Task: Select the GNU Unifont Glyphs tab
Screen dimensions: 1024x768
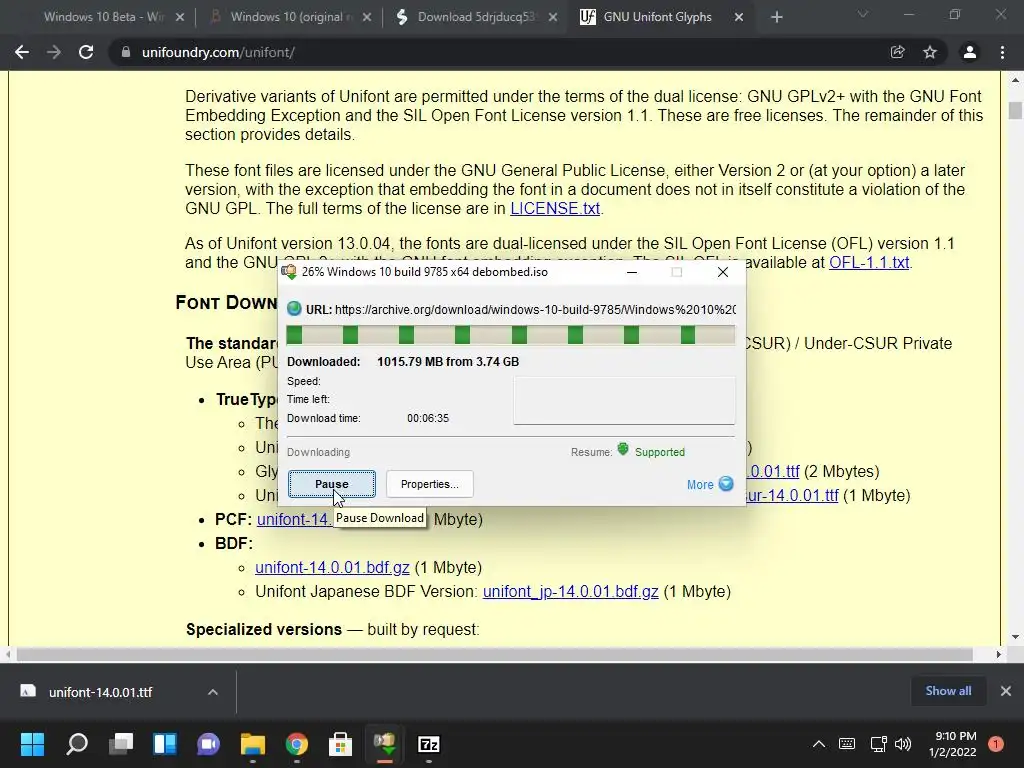Action: click(656, 17)
